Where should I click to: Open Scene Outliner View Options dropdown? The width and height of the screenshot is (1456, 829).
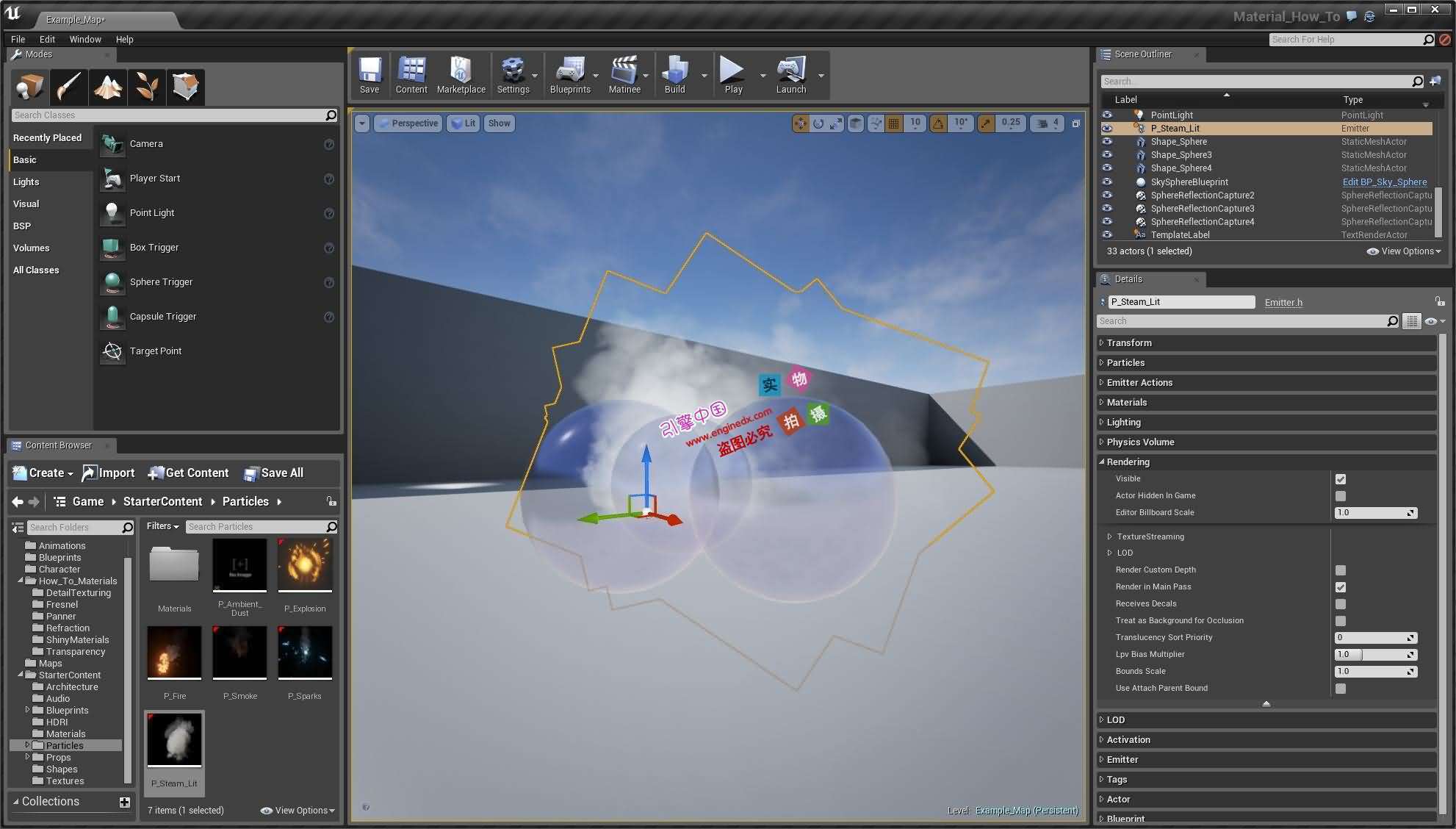pyautogui.click(x=1404, y=251)
